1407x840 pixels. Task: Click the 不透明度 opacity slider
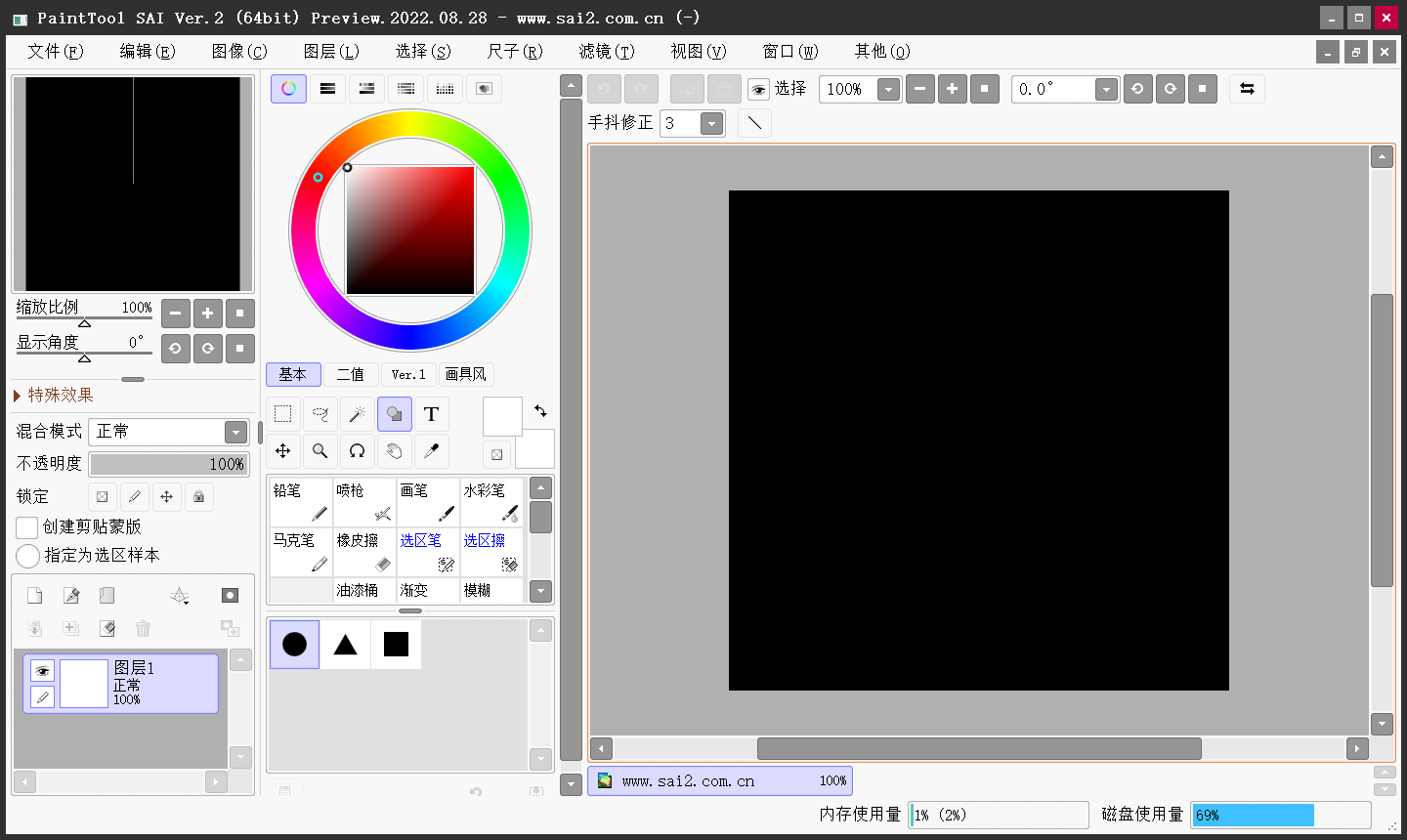169,464
